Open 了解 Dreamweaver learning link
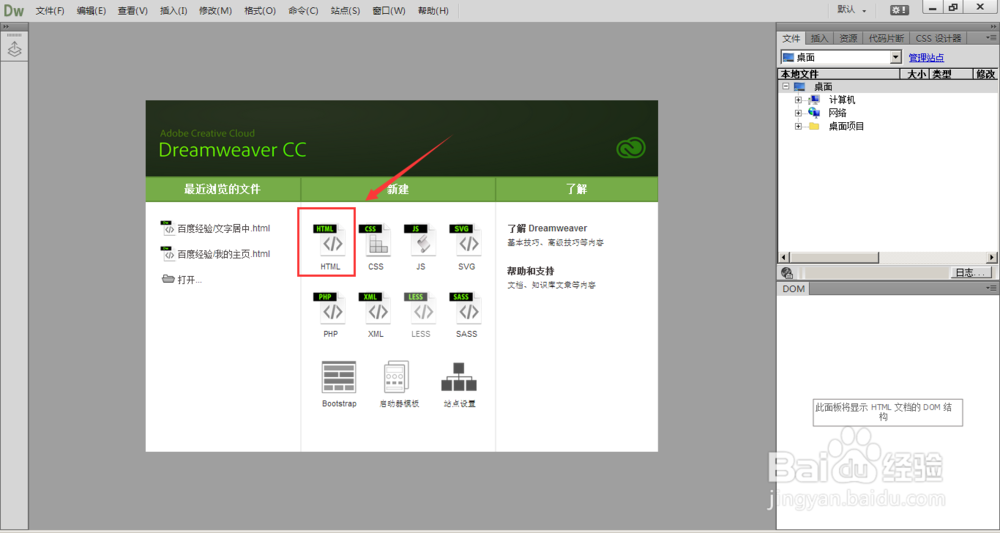The image size is (1000, 533). 547,228
